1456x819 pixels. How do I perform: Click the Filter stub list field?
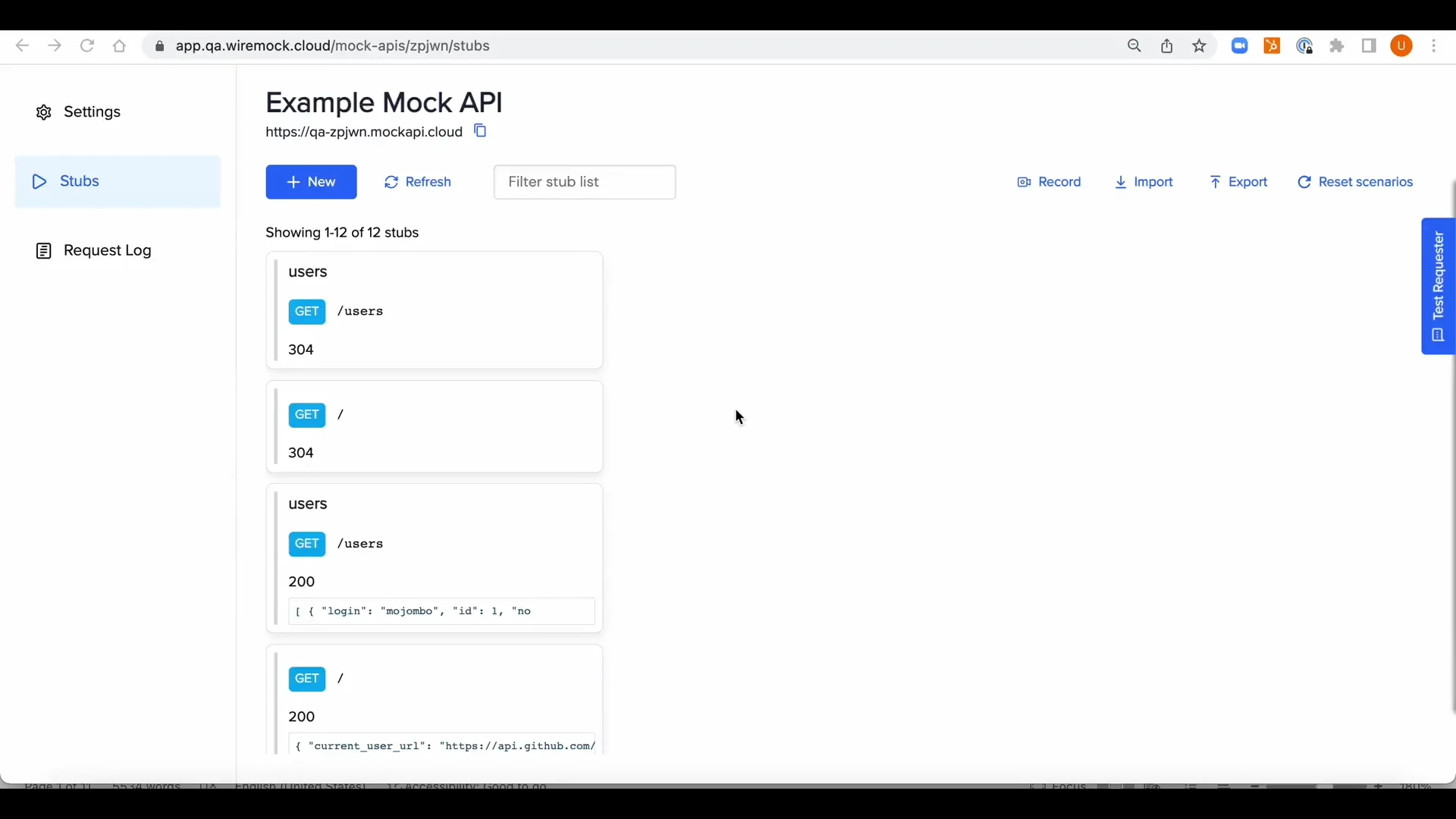[584, 182]
